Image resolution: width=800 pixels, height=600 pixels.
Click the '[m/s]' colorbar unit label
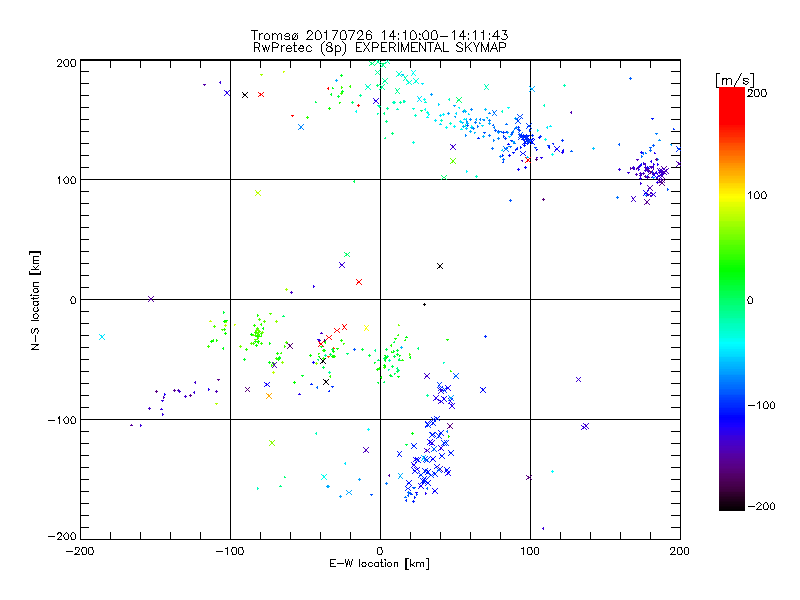734,80
